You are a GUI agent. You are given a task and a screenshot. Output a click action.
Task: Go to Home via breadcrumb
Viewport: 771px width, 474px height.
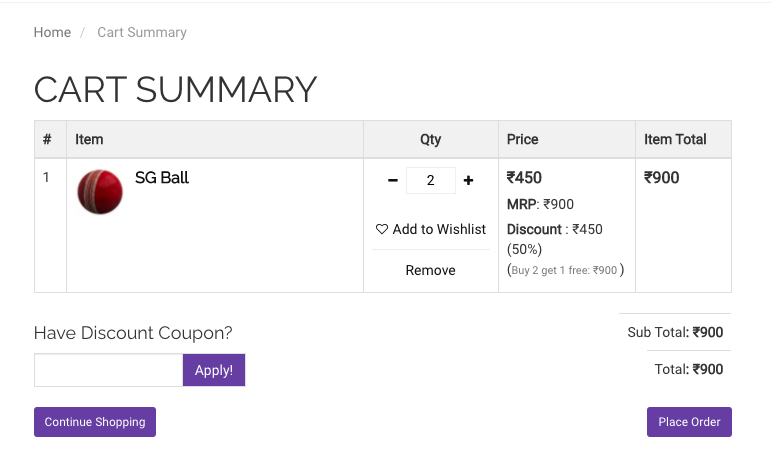tap(52, 32)
